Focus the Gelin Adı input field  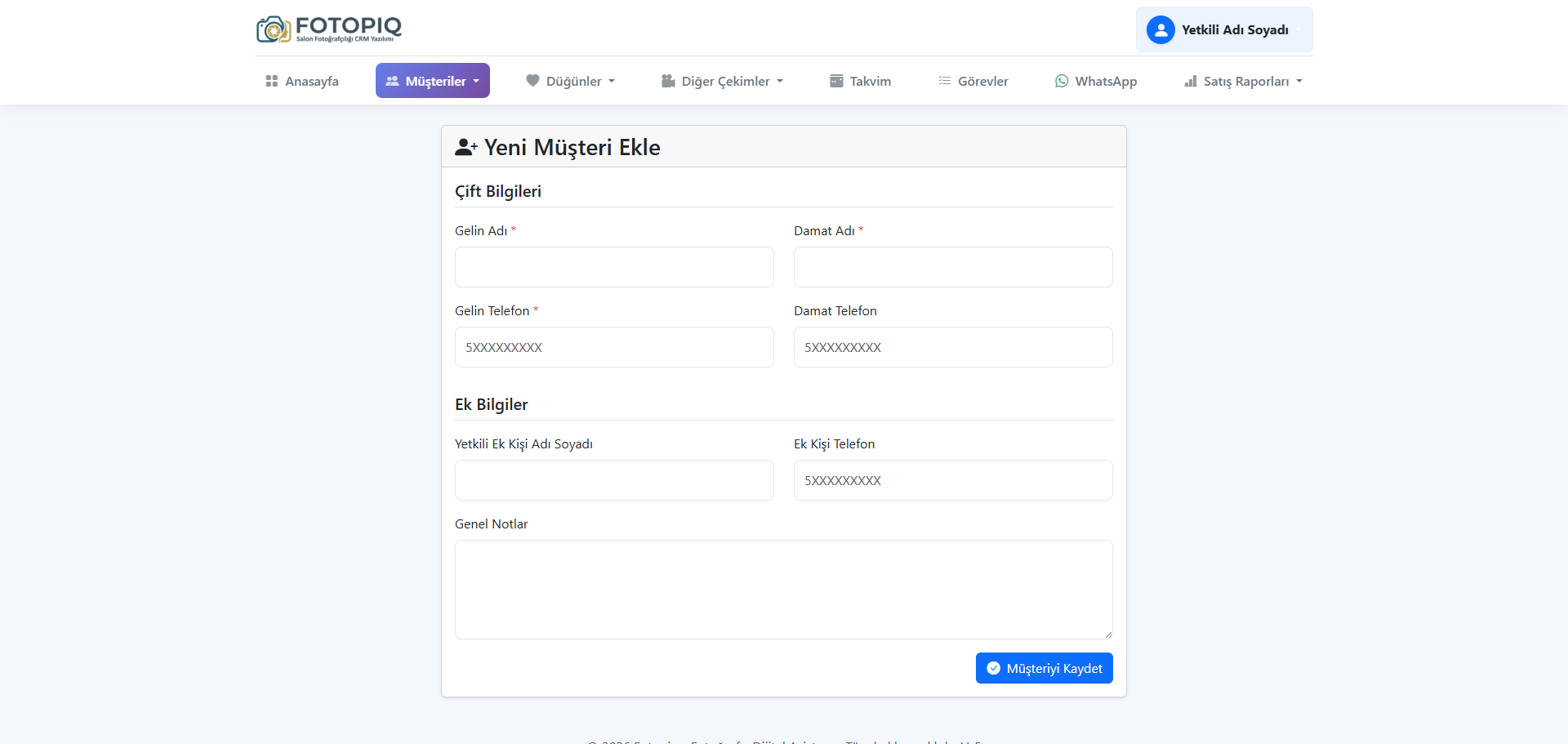pyautogui.click(x=614, y=267)
